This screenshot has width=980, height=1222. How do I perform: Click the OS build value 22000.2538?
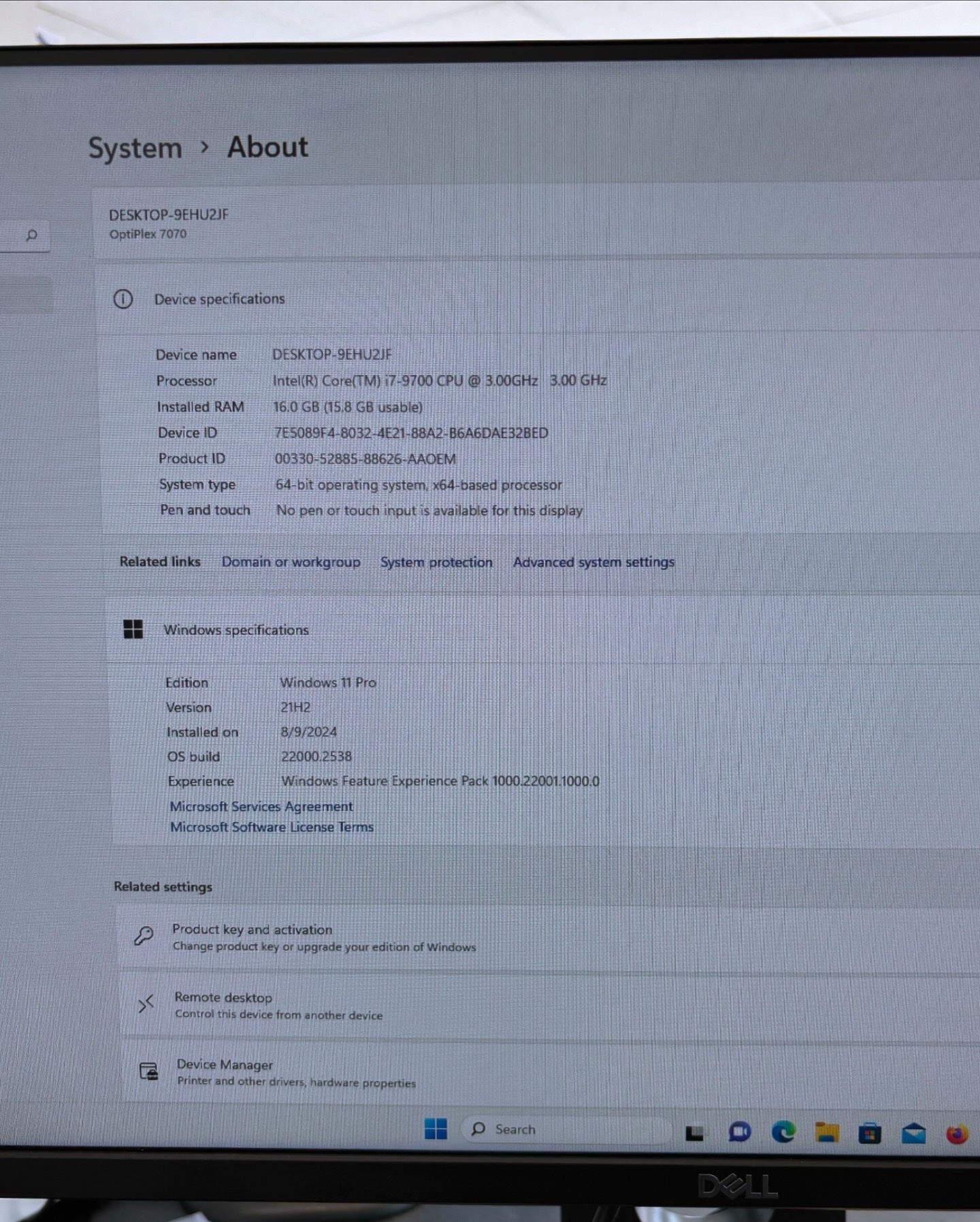coord(316,756)
